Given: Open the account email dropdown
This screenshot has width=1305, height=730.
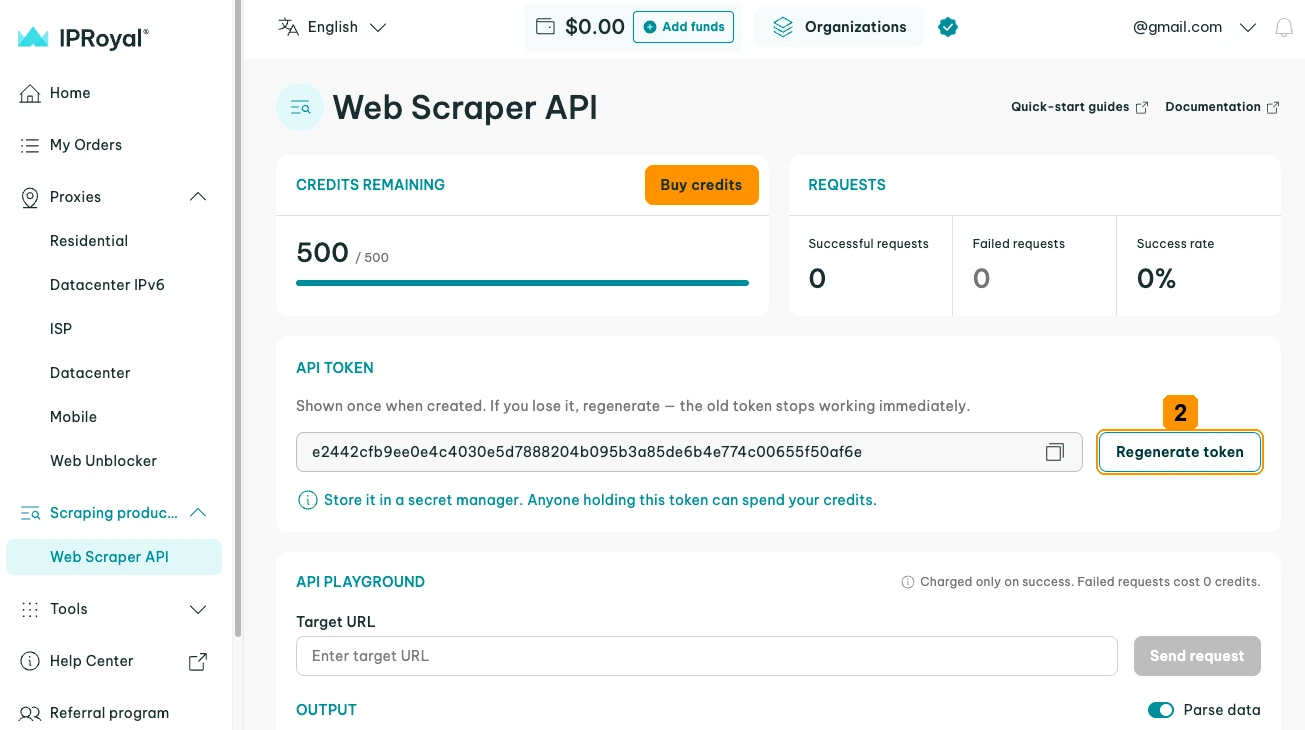Looking at the screenshot, I should (1194, 27).
